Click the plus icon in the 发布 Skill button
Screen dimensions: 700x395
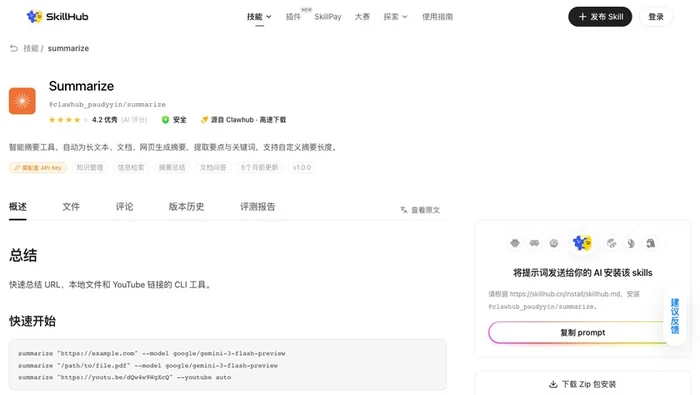click(582, 17)
